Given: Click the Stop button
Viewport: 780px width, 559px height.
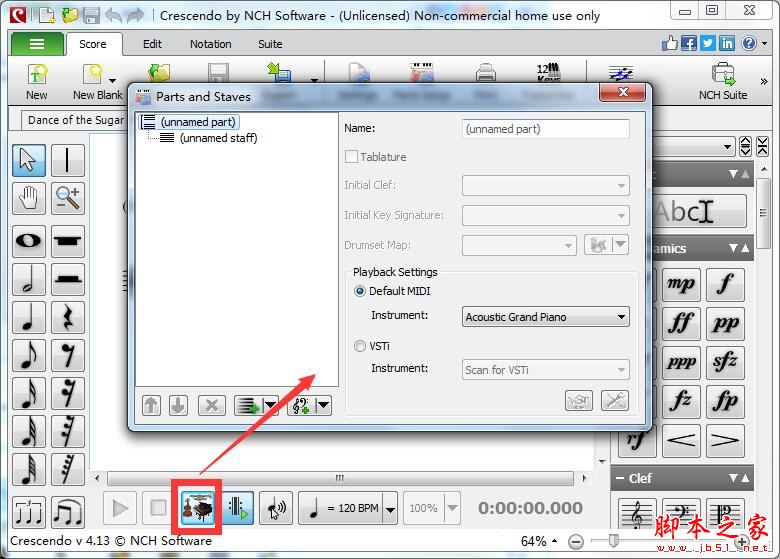Looking at the screenshot, I should (158, 508).
